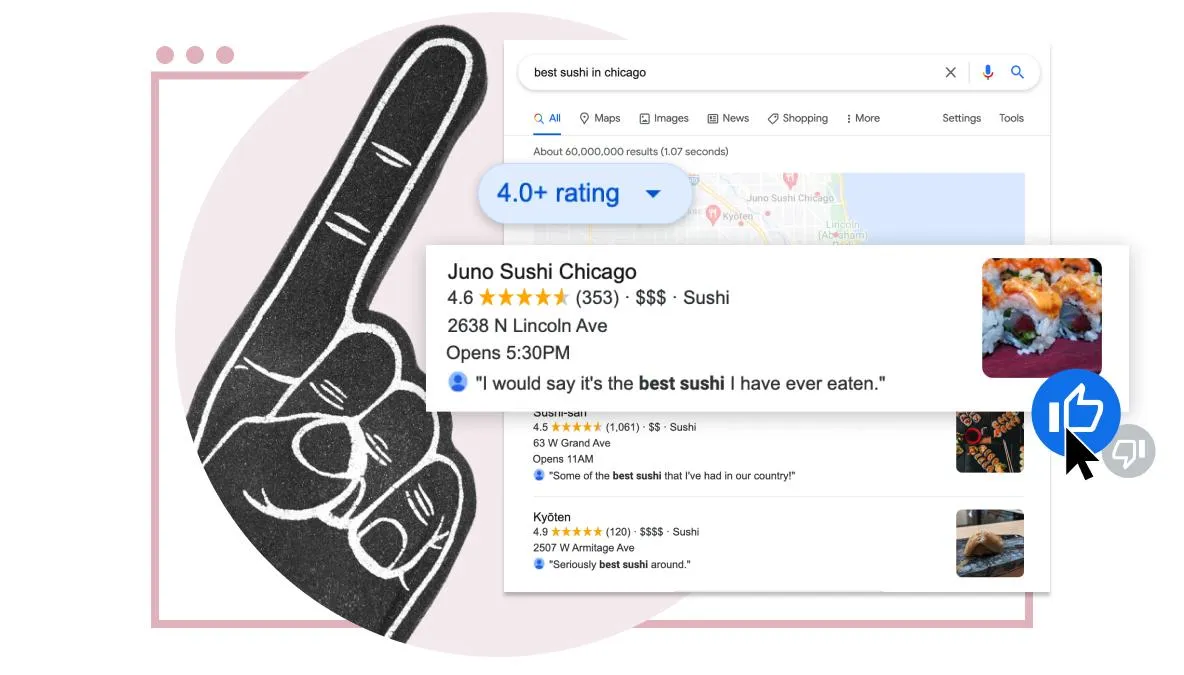Click the microphone voice search icon
Image resolution: width=1184 pixels, height=675 pixels.
[987, 72]
